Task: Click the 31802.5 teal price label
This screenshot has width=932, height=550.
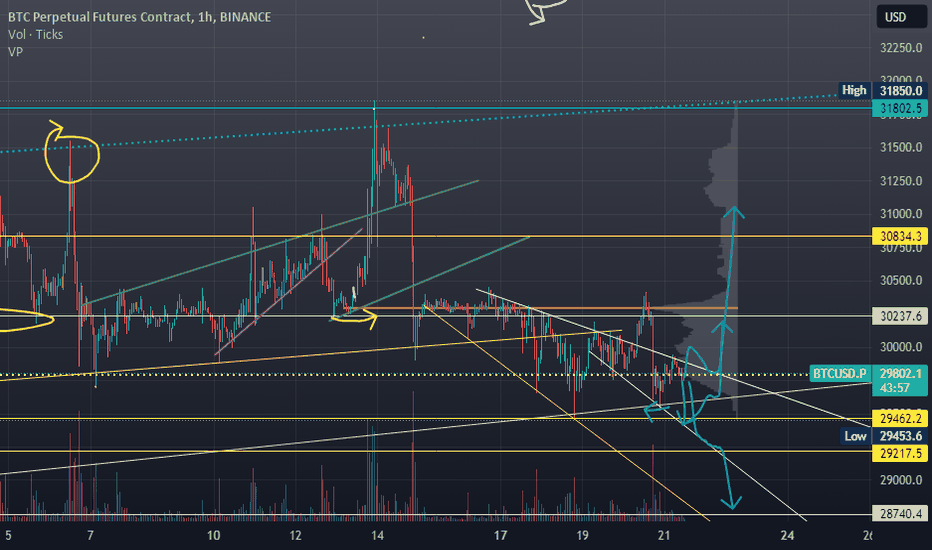Action: 900,108
